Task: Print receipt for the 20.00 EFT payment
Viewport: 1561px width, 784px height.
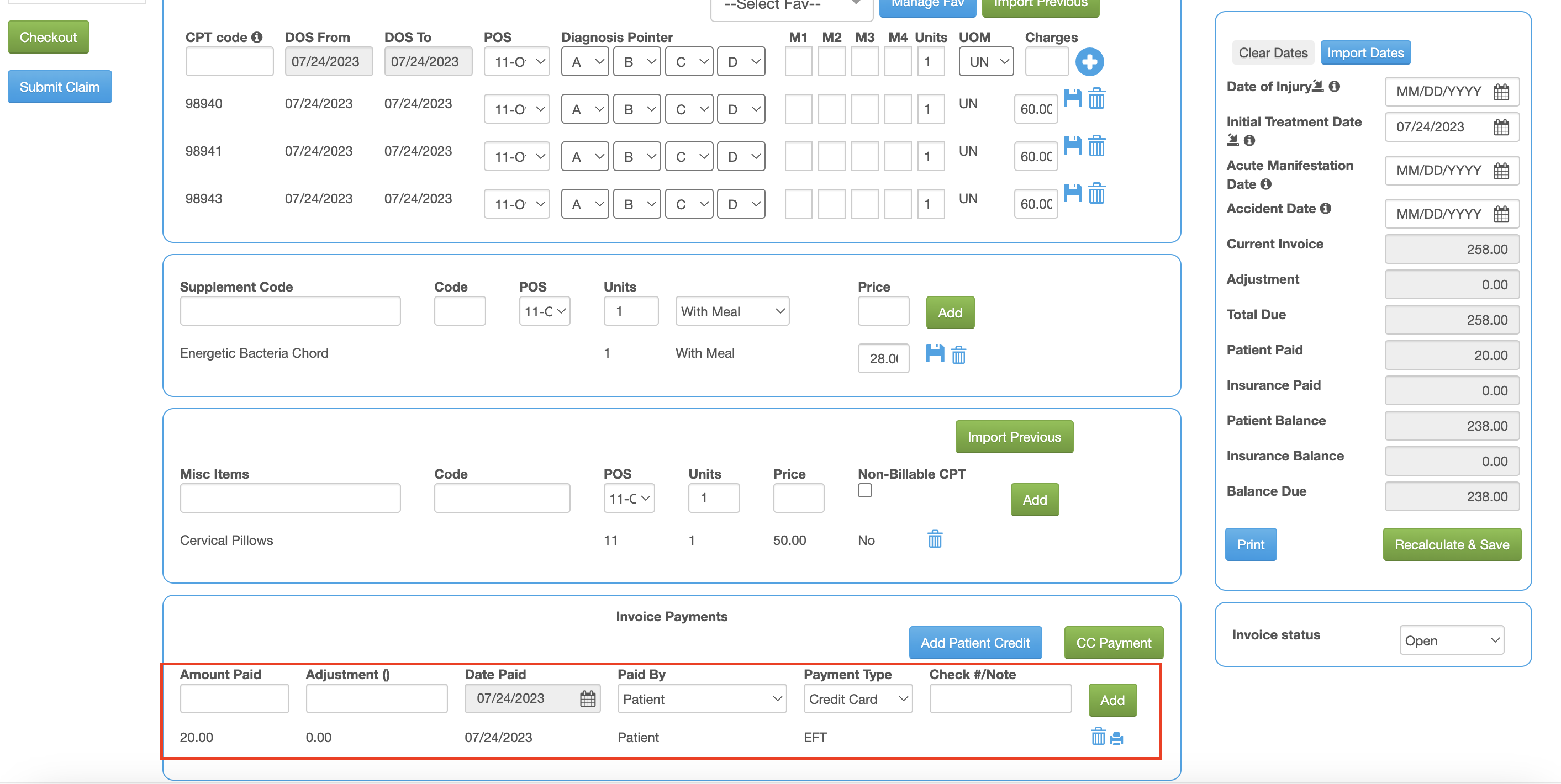Action: (x=1116, y=738)
